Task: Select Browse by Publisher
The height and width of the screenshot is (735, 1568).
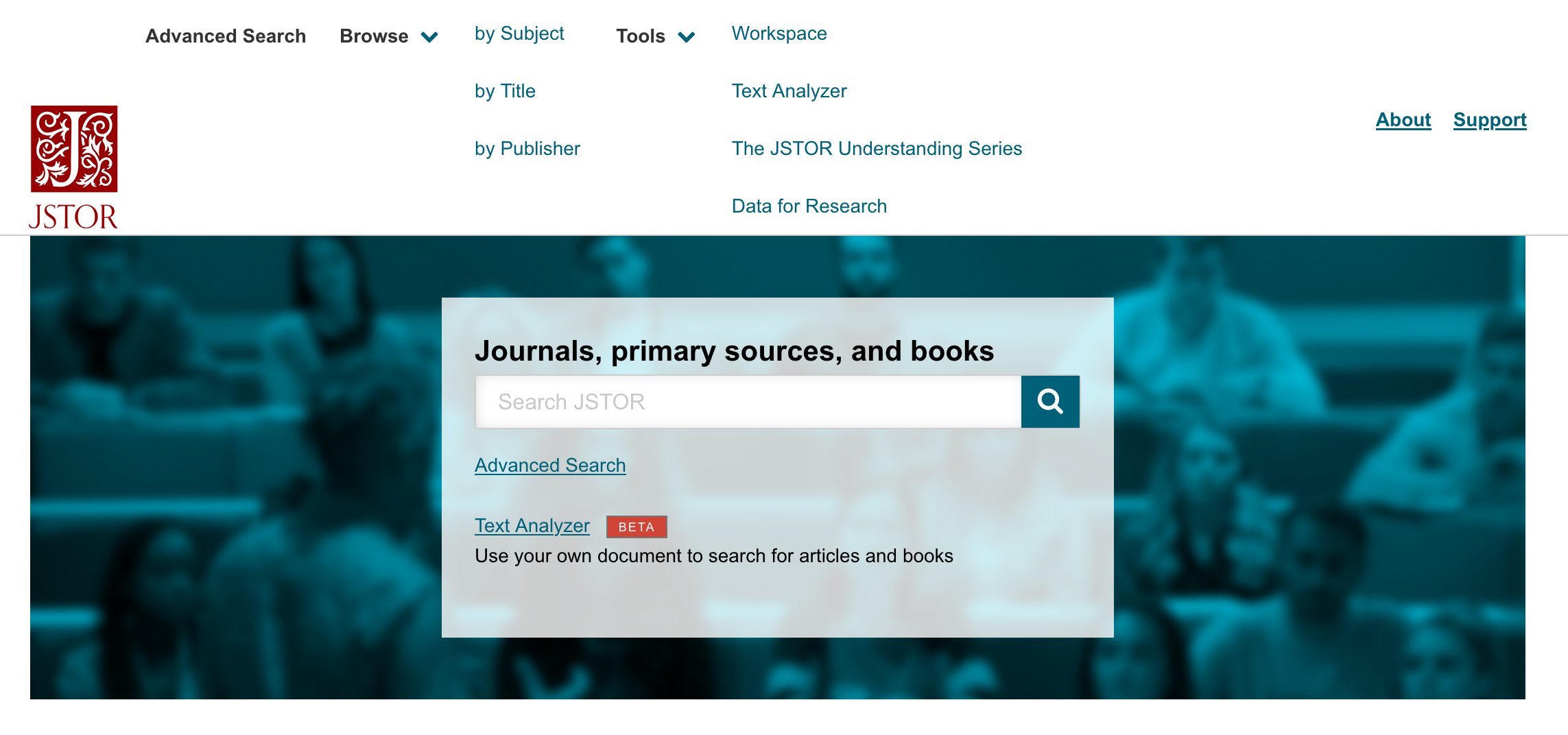Action: [x=527, y=149]
